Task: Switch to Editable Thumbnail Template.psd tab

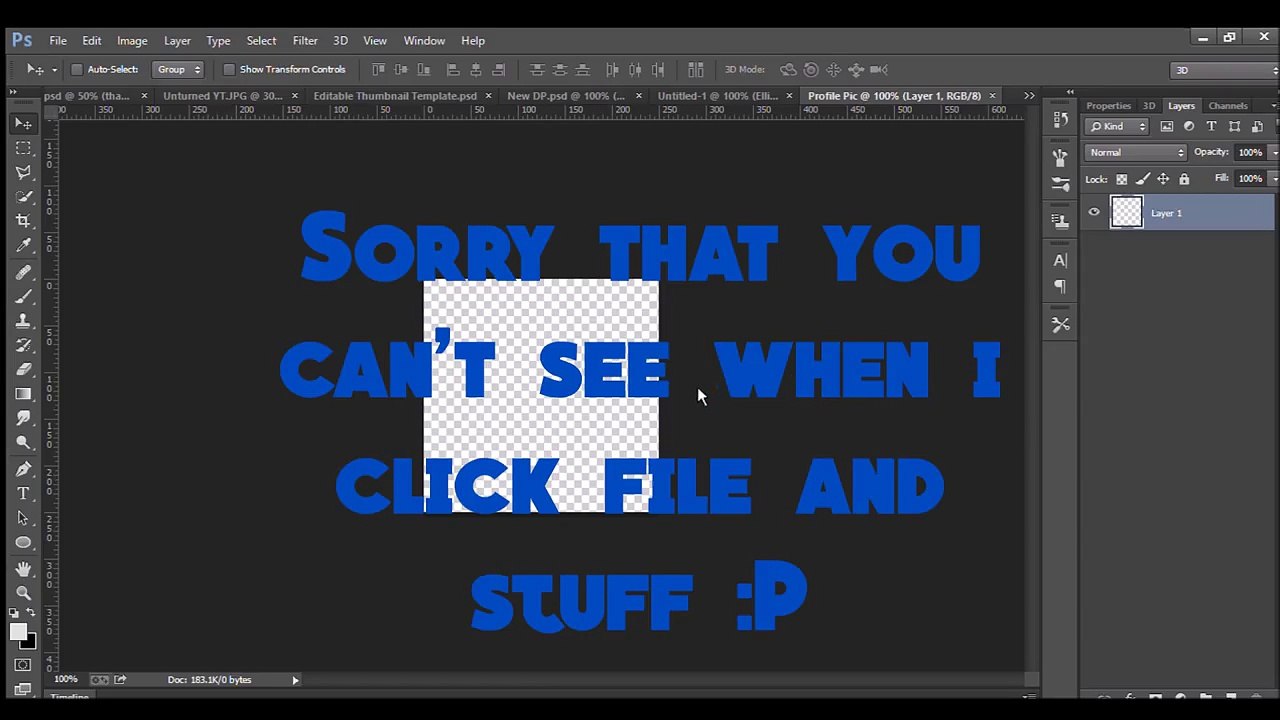Action: click(395, 96)
